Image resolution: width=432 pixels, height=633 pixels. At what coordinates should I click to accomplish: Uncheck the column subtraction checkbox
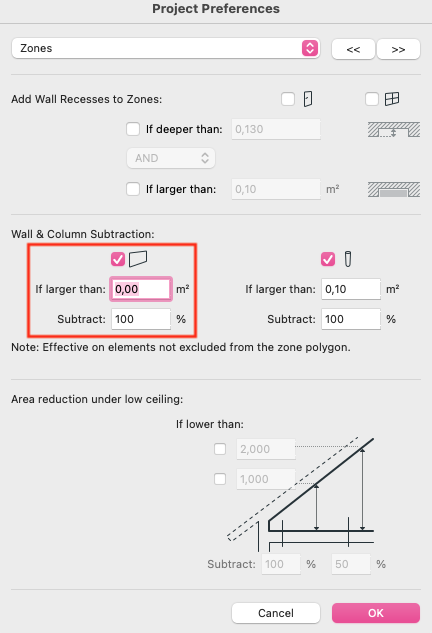click(328, 259)
